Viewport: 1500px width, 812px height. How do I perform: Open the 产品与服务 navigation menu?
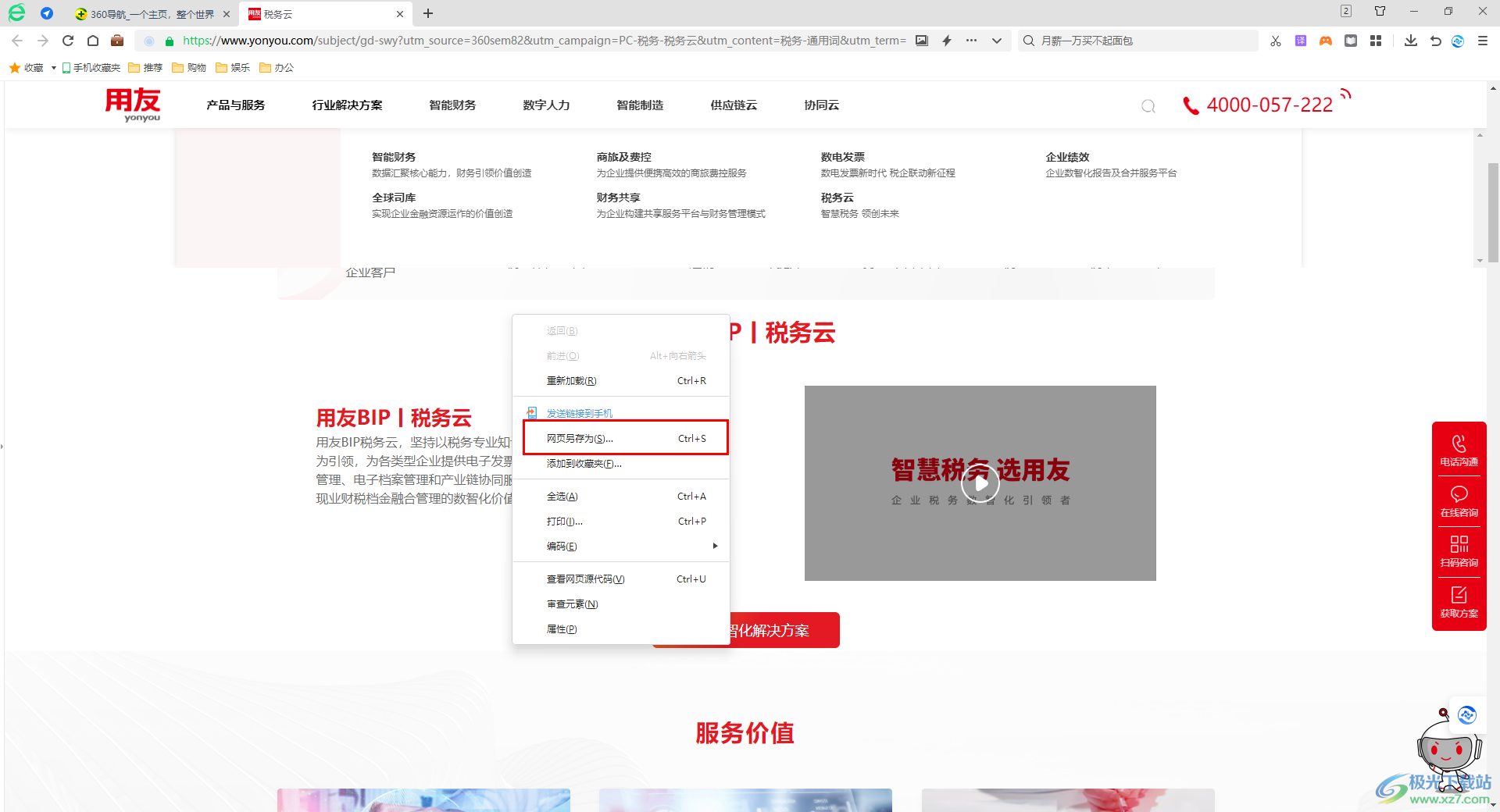pos(236,105)
